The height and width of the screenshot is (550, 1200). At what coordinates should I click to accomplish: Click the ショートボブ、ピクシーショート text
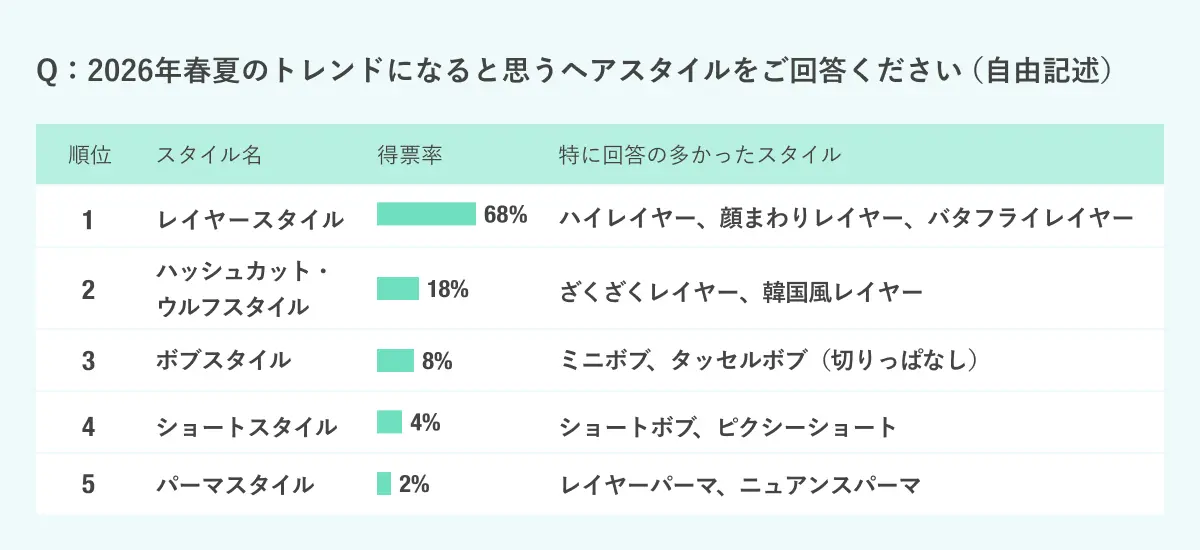coord(728,427)
